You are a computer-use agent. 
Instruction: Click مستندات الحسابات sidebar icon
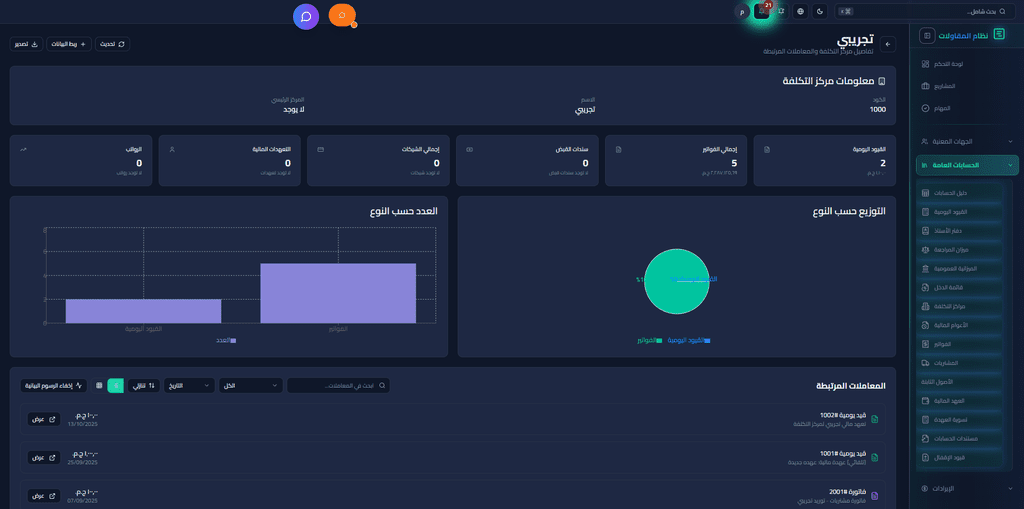click(925, 438)
